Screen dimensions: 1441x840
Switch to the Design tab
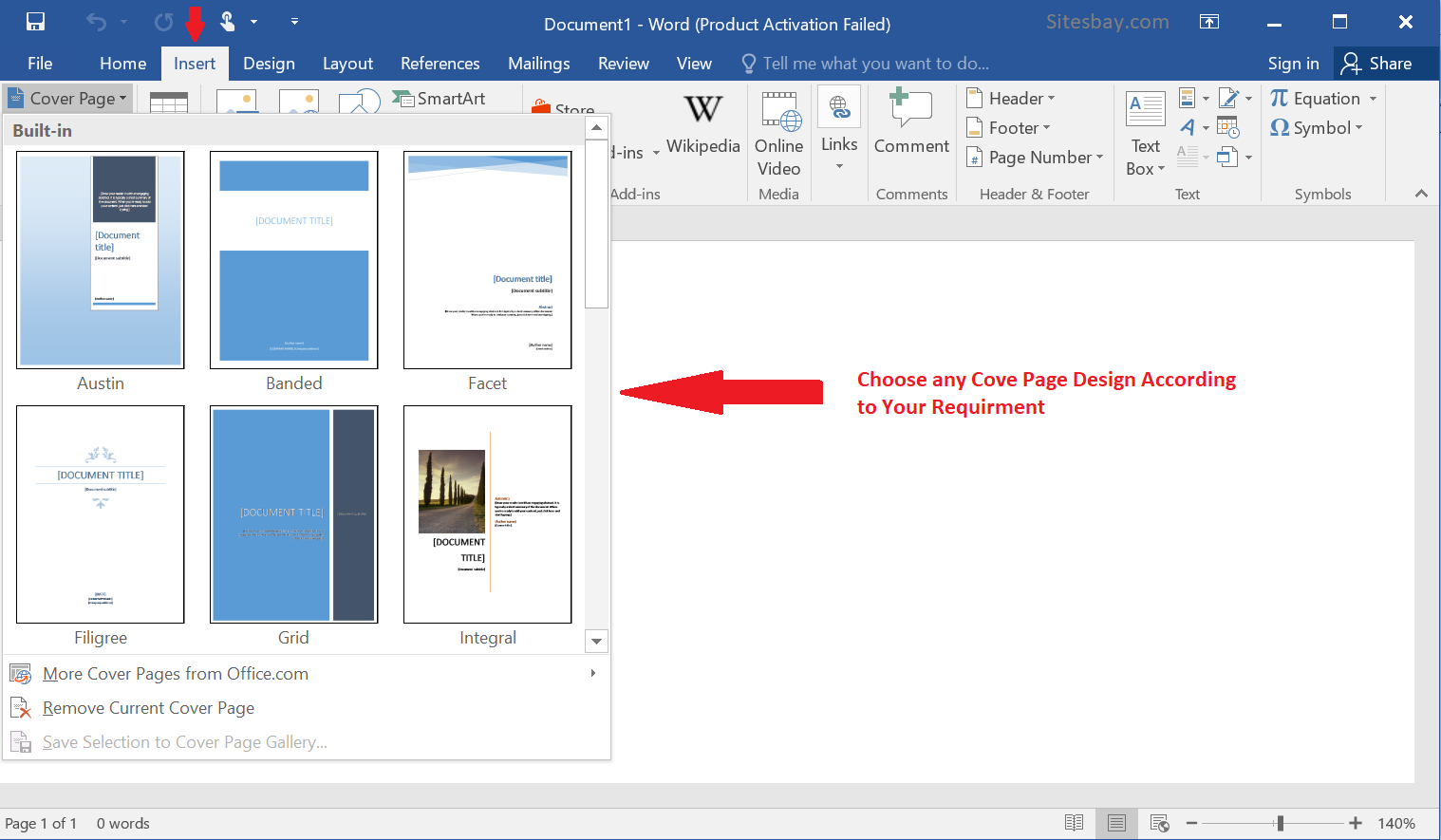click(x=269, y=64)
